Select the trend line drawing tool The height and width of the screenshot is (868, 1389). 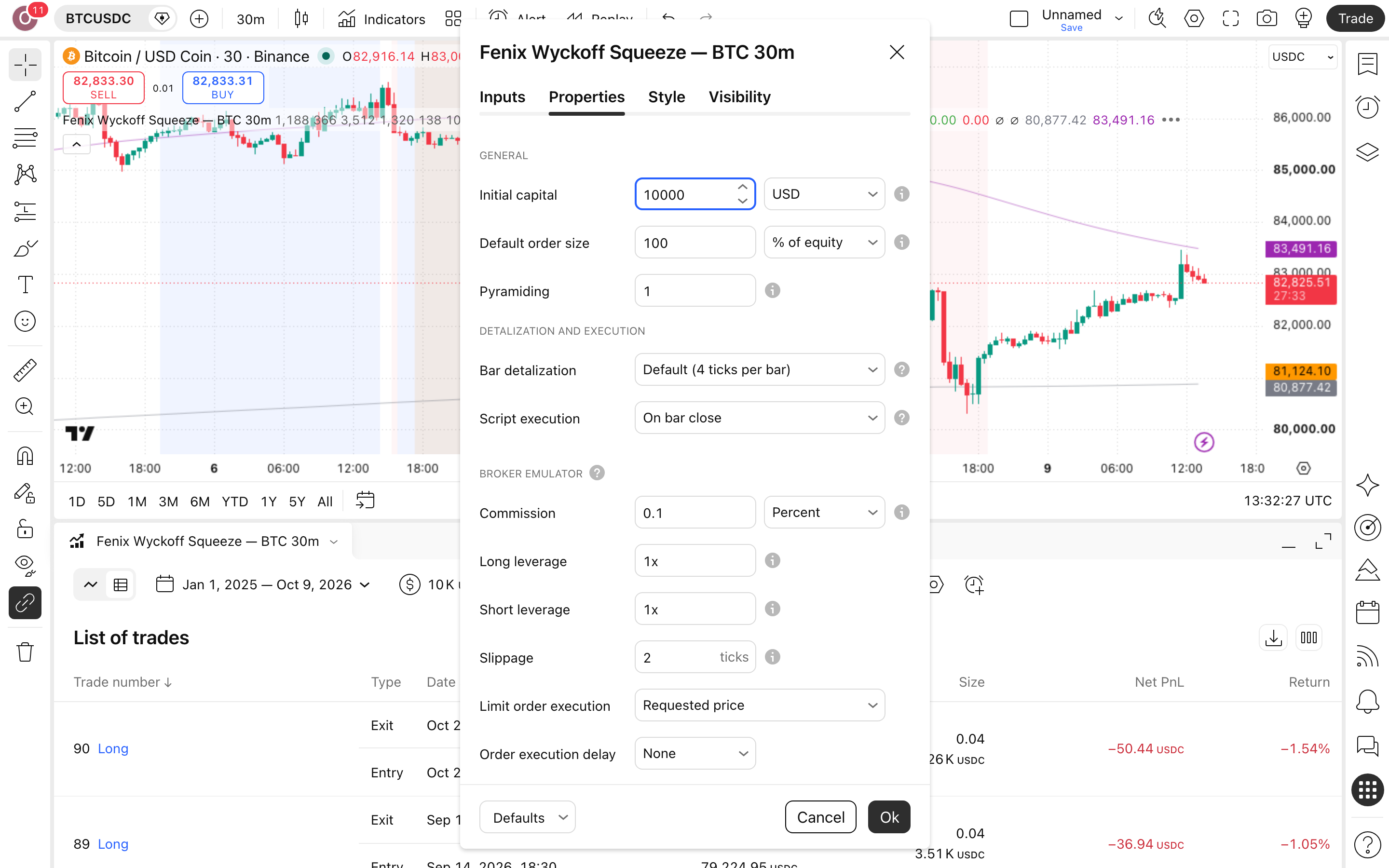point(25,102)
